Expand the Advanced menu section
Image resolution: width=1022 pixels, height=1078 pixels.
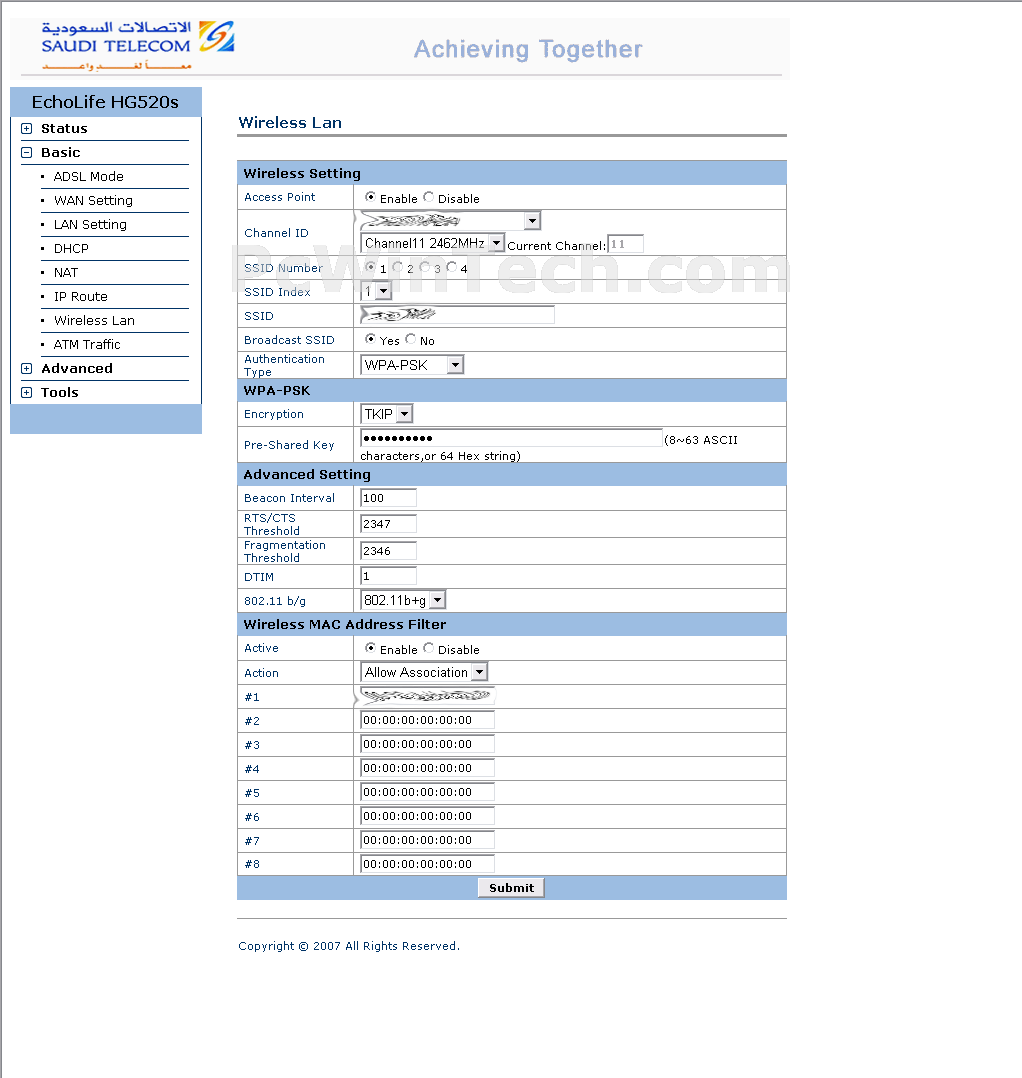[x=27, y=368]
